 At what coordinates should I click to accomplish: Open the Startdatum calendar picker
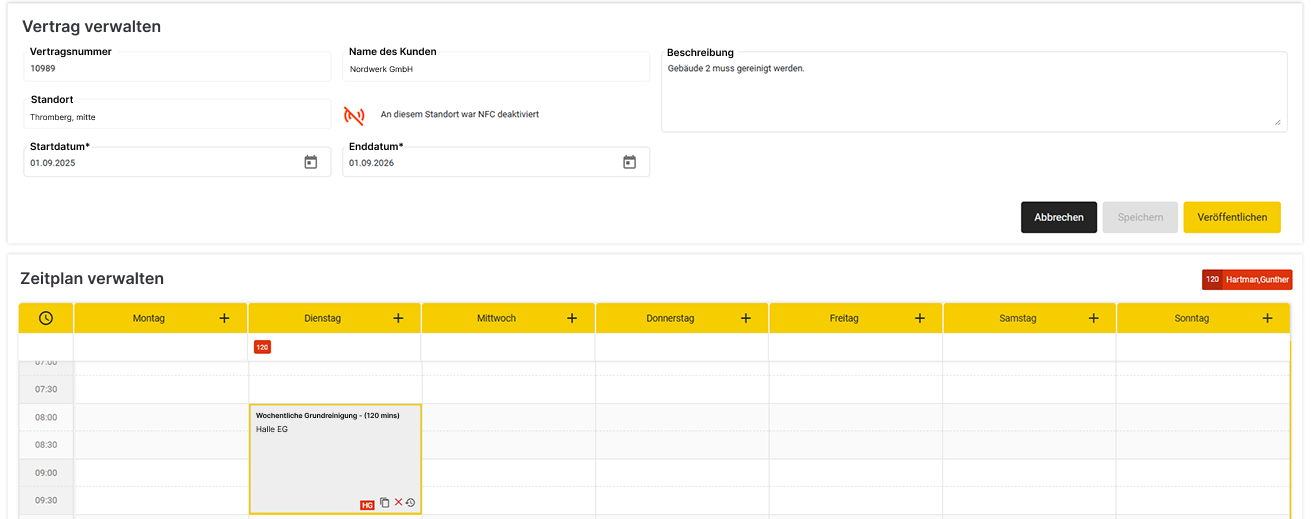[x=310, y=162]
